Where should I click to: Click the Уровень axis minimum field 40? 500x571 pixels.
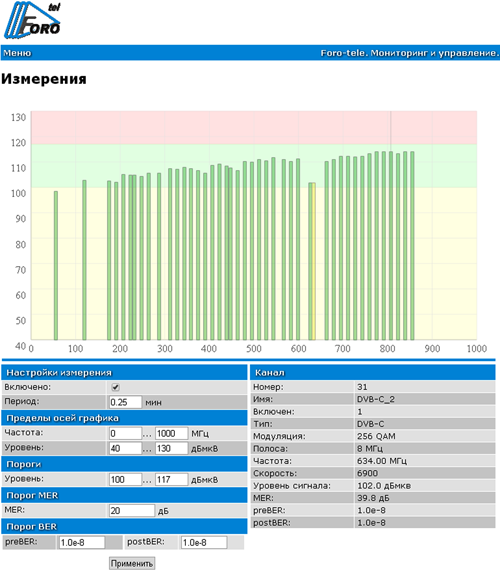pyautogui.click(x=125, y=448)
